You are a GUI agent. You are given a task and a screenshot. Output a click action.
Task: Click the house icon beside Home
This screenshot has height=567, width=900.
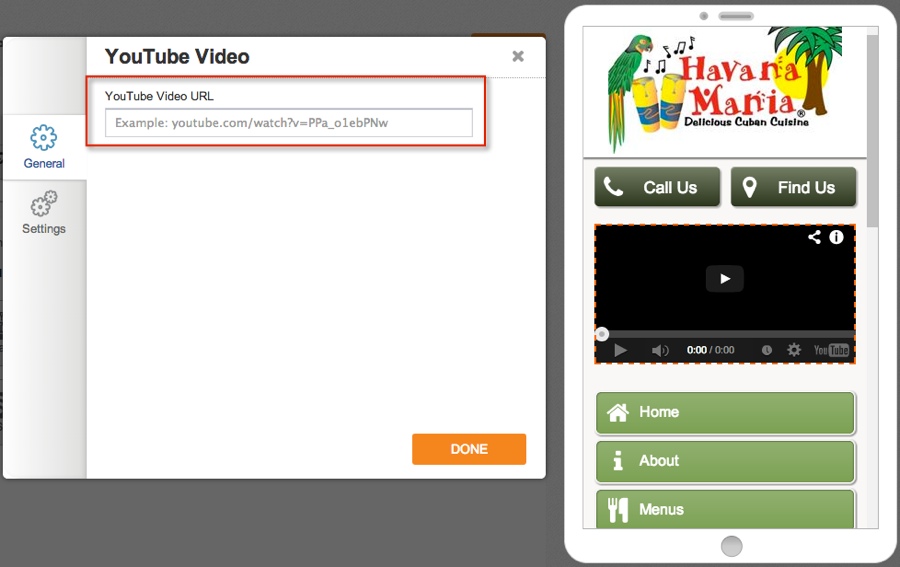(618, 412)
